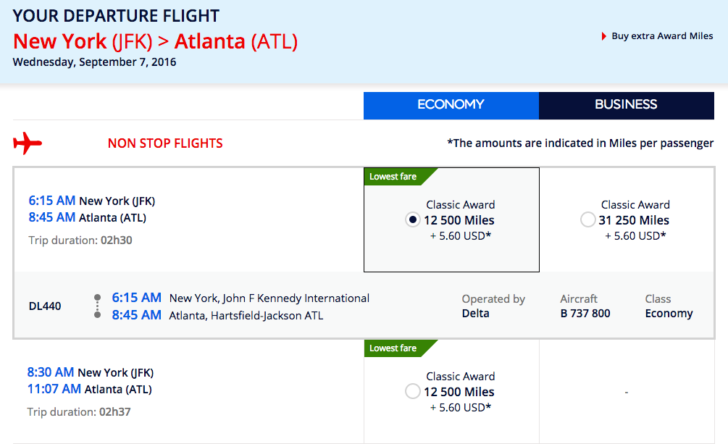Click the red arrow beside Buy extra Award Miles
728x444 pixels.
604,36
